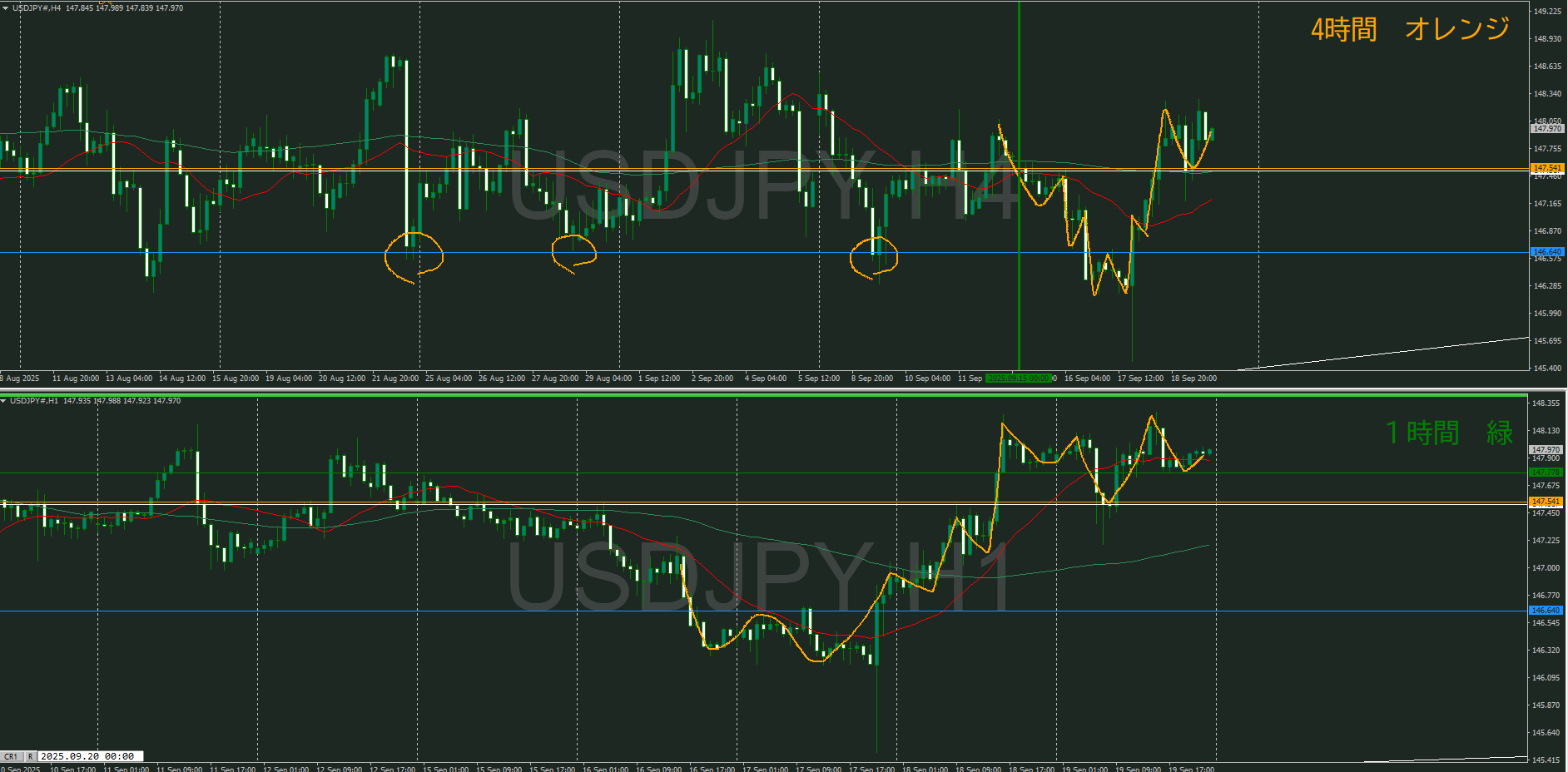Click the divider between H4 and H1 charts
This screenshot has height=772, width=1568.
click(x=782, y=389)
